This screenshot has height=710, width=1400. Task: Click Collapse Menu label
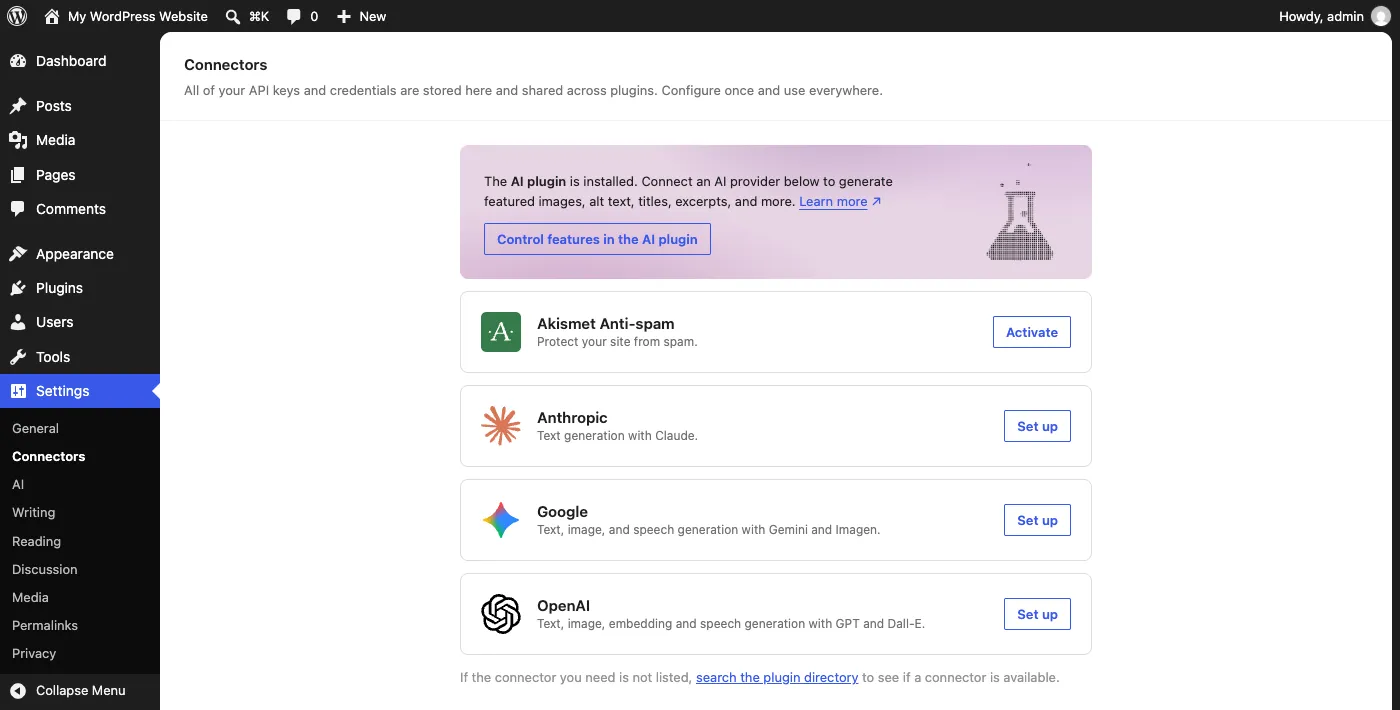coord(81,690)
